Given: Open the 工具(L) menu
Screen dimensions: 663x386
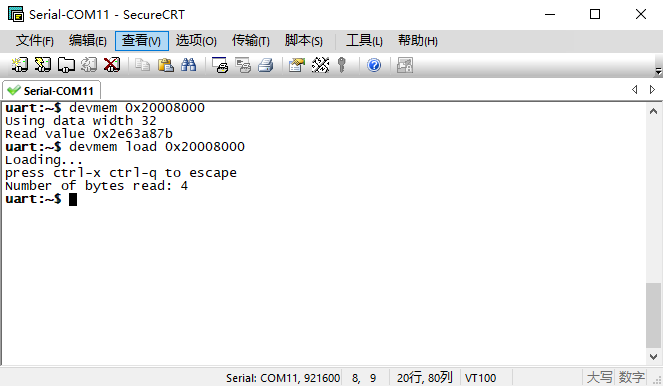Looking at the screenshot, I should coord(364,41).
